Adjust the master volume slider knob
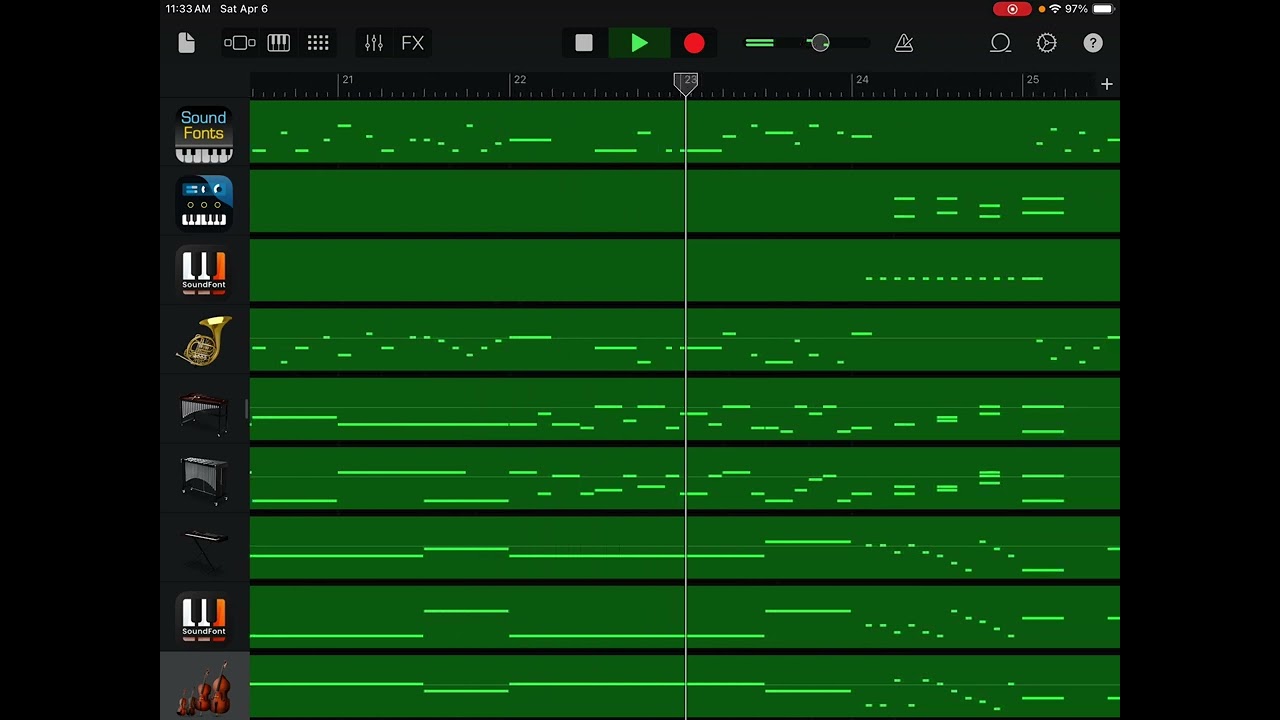 [x=820, y=43]
